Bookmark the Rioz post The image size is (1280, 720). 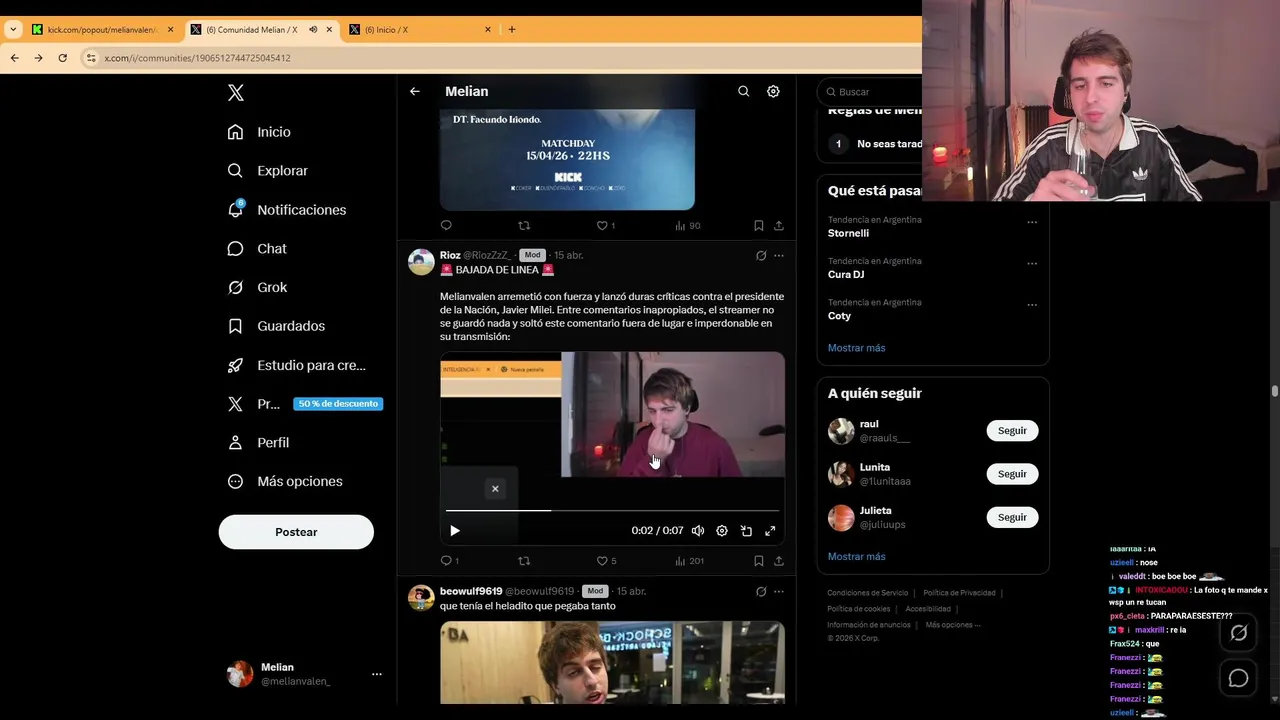click(x=759, y=561)
